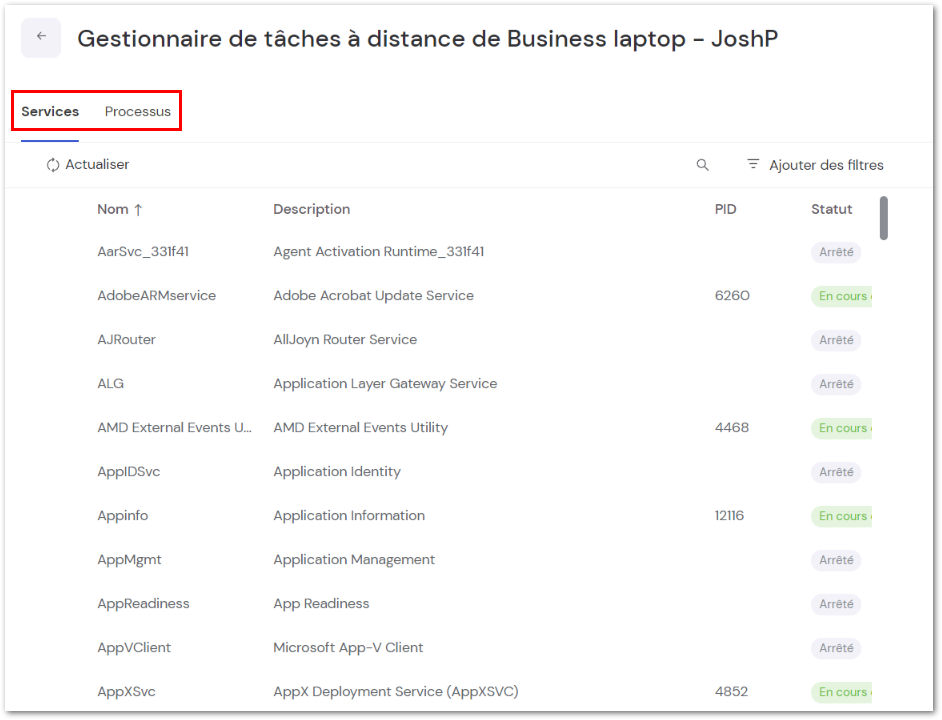Toggle sort arrow next to Nom
The image size is (942, 720).
[138, 210]
